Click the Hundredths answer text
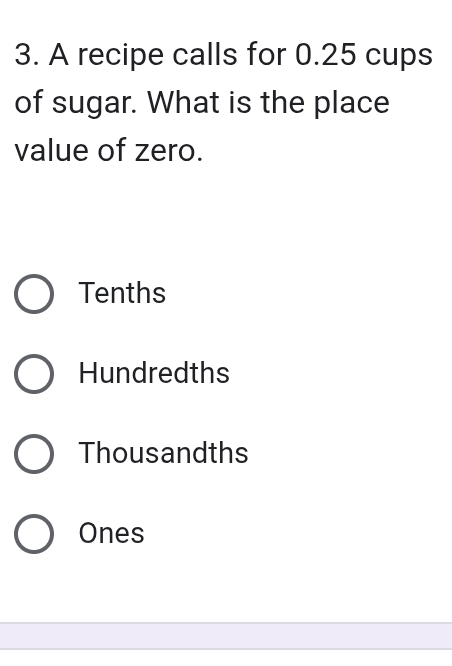 pyautogui.click(x=154, y=373)
